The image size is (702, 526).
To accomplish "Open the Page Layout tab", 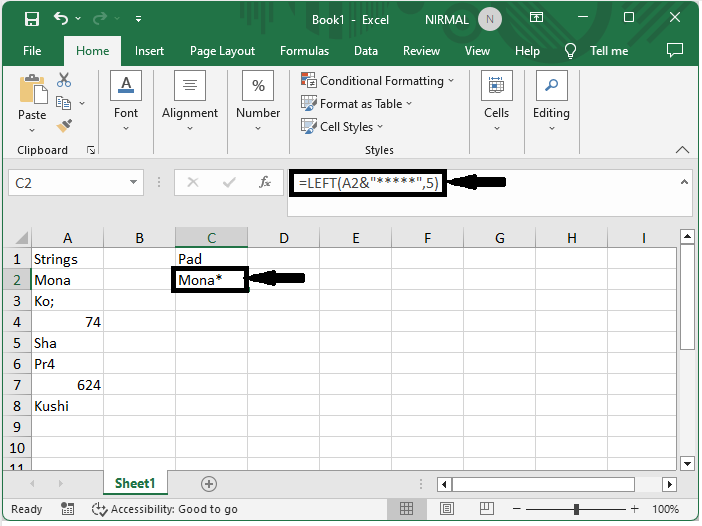I will (222, 51).
